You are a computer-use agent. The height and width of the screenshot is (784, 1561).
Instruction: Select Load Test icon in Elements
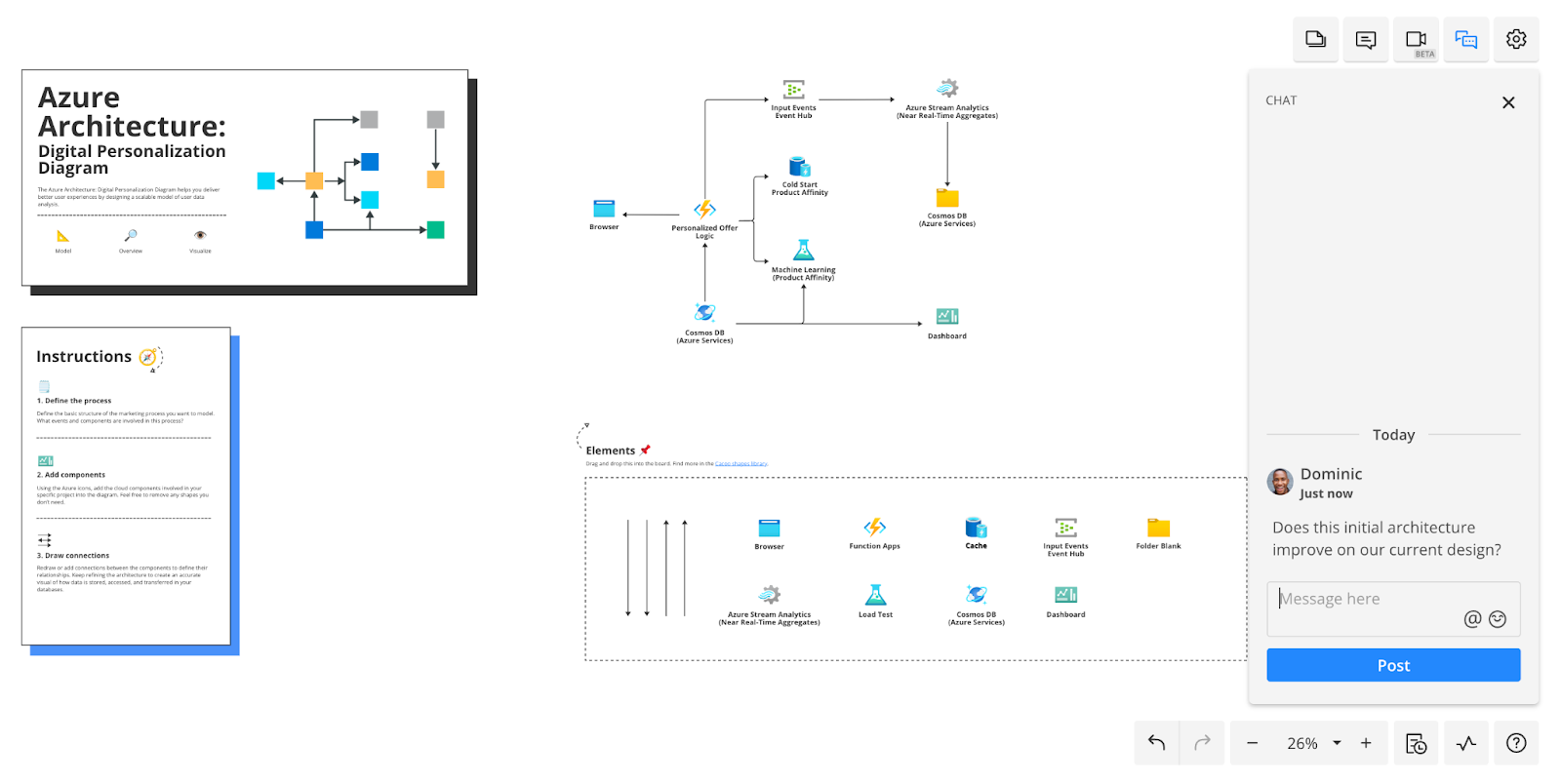875,595
